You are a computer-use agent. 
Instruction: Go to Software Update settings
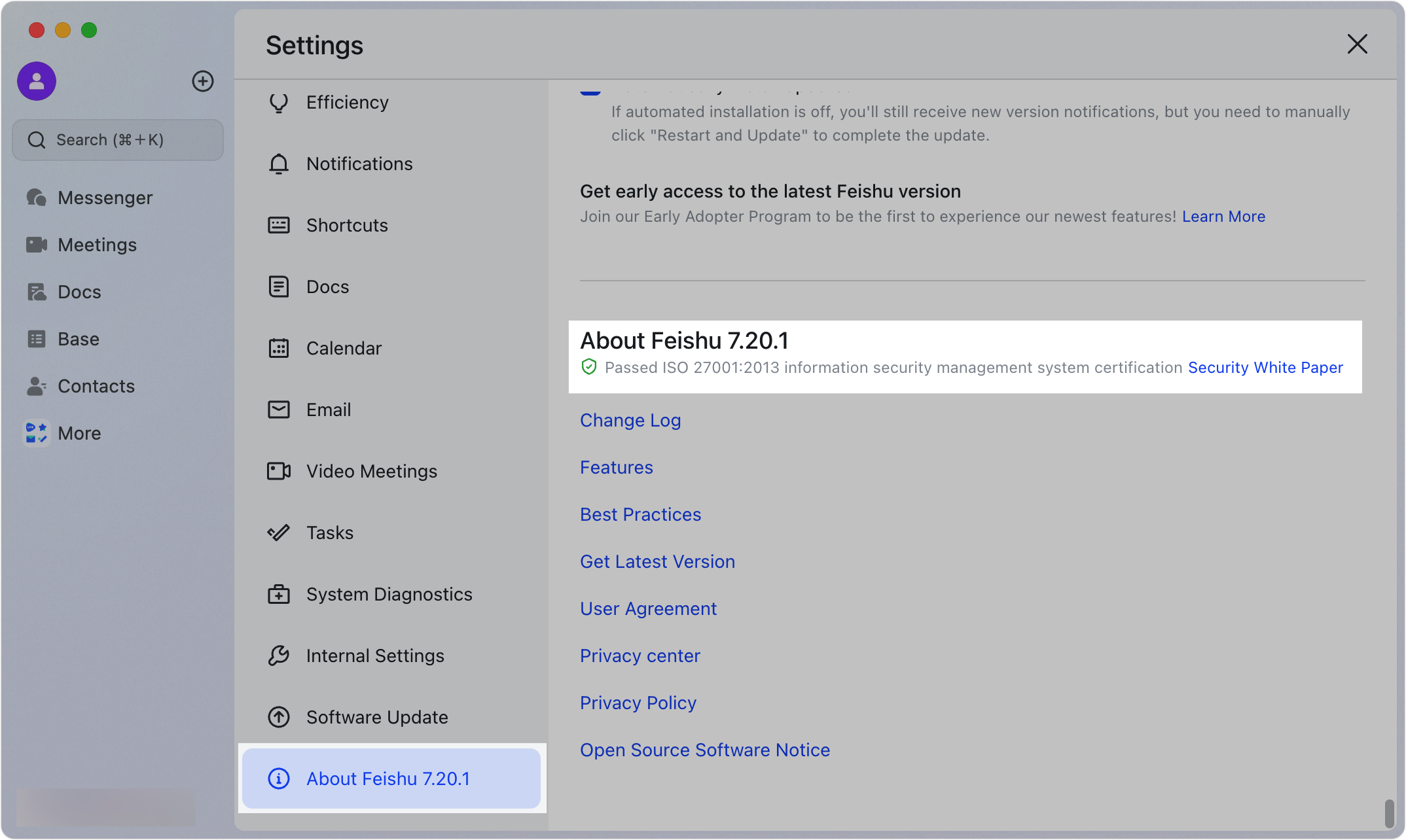[391, 717]
